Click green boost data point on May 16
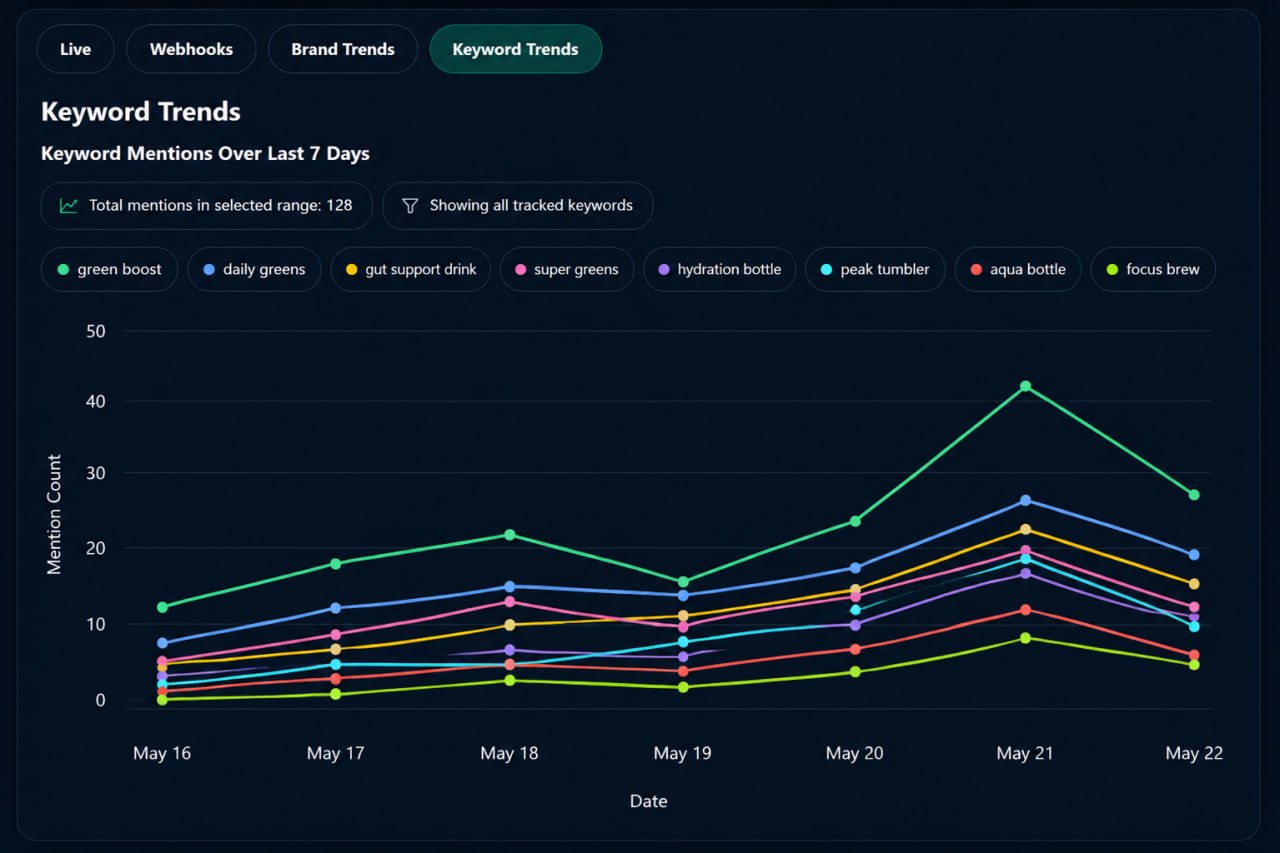Screen dimensions: 1280x853 (x=162, y=607)
